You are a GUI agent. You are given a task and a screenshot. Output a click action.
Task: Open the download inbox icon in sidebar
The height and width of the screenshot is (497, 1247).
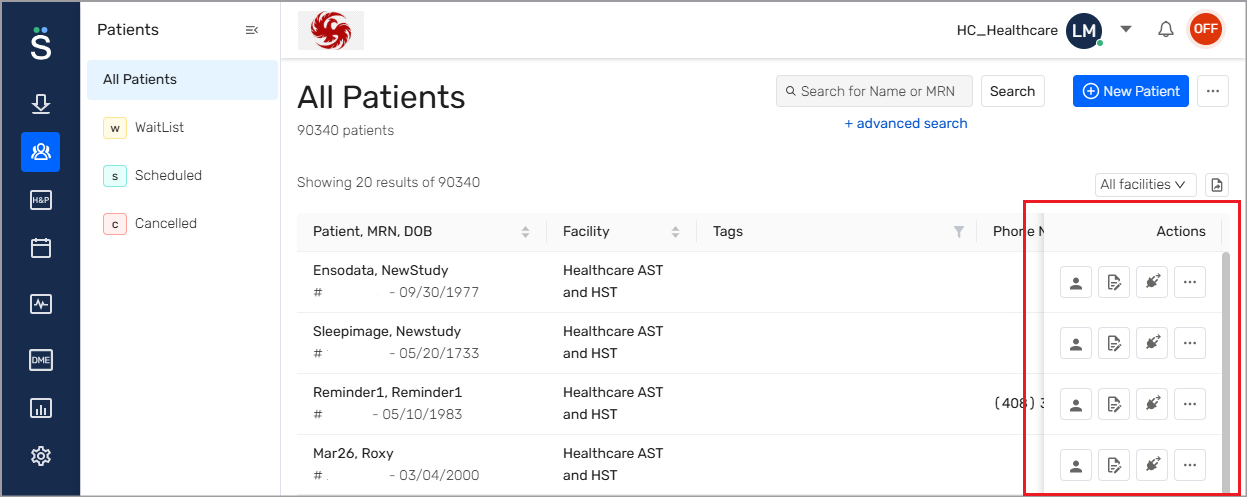(x=41, y=104)
